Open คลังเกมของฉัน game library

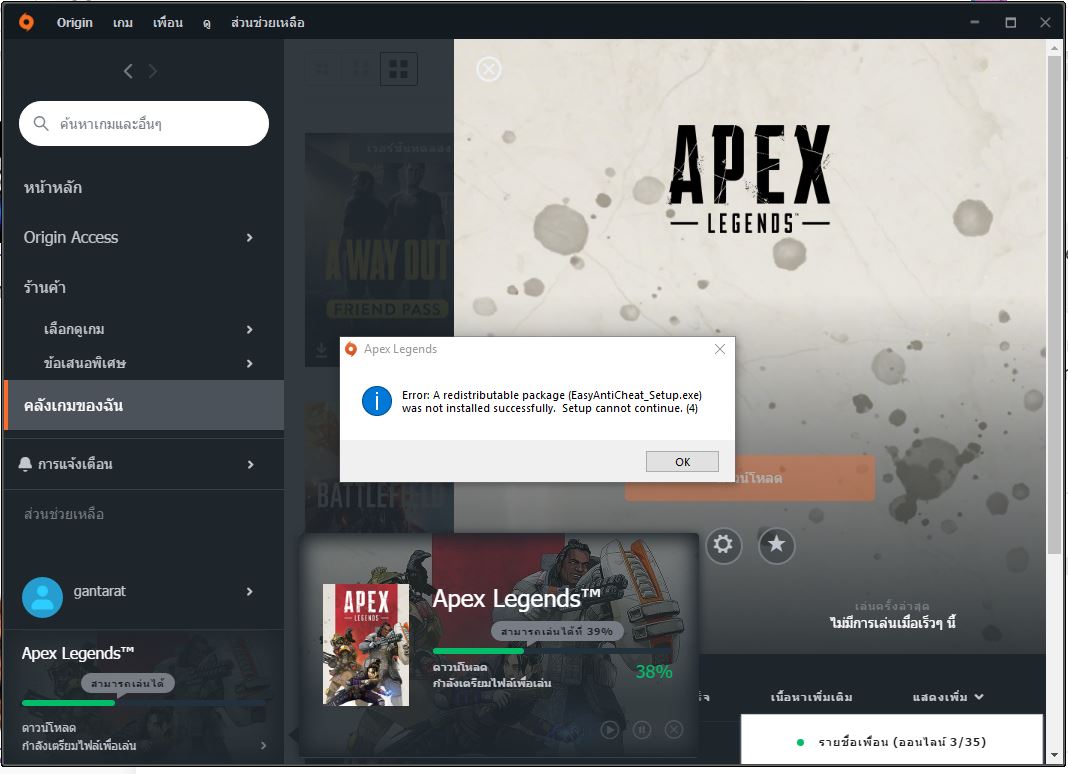click(x=144, y=405)
